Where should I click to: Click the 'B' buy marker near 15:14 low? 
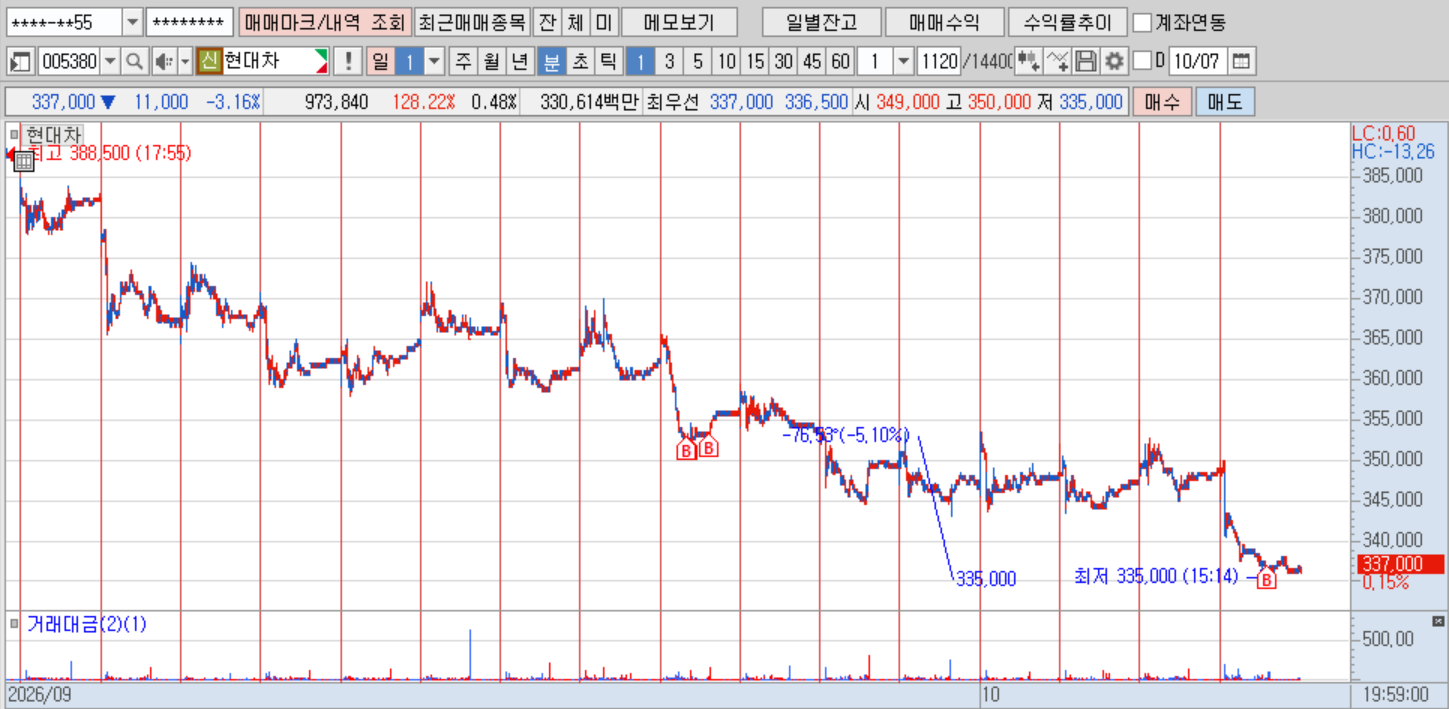(1266, 579)
